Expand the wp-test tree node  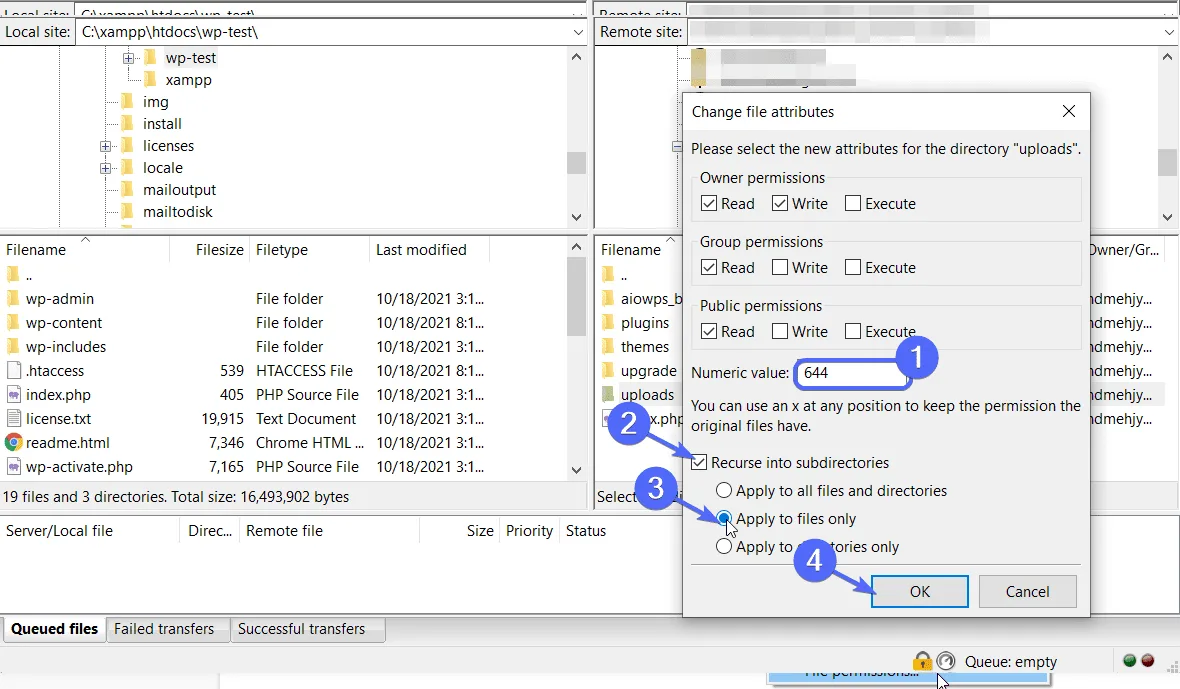point(128,58)
